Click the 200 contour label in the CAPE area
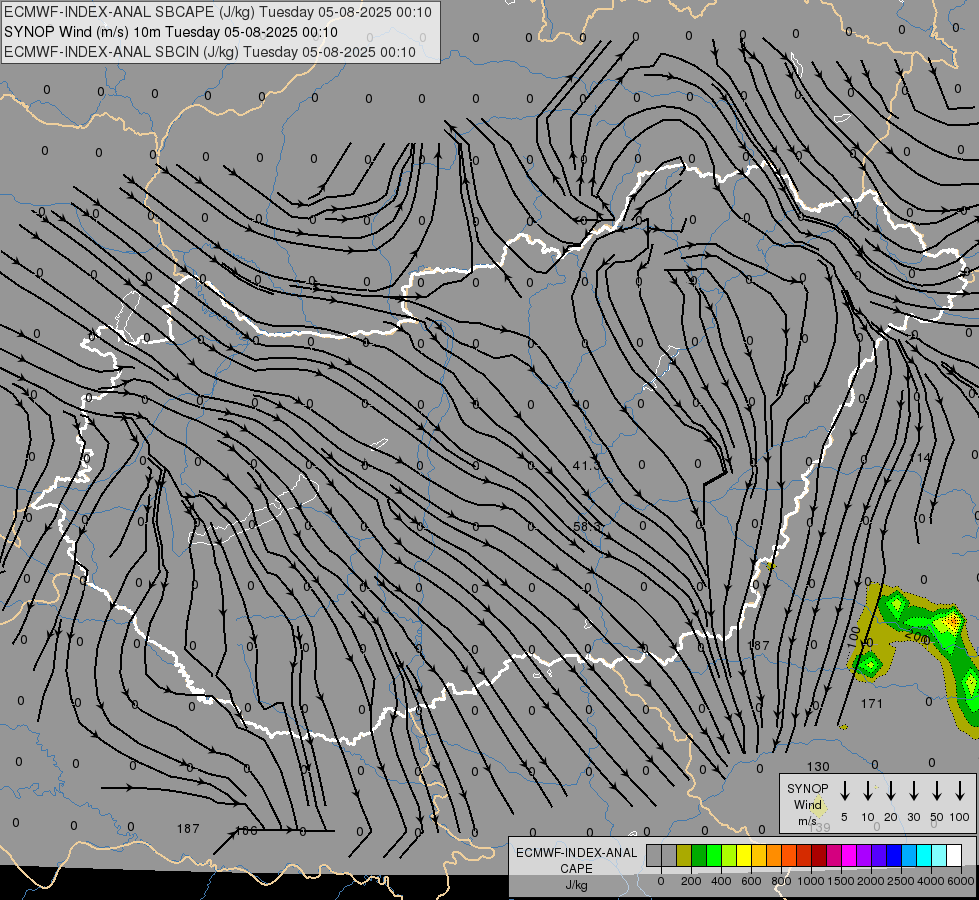Image resolution: width=979 pixels, height=900 pixels. [918, 638]
